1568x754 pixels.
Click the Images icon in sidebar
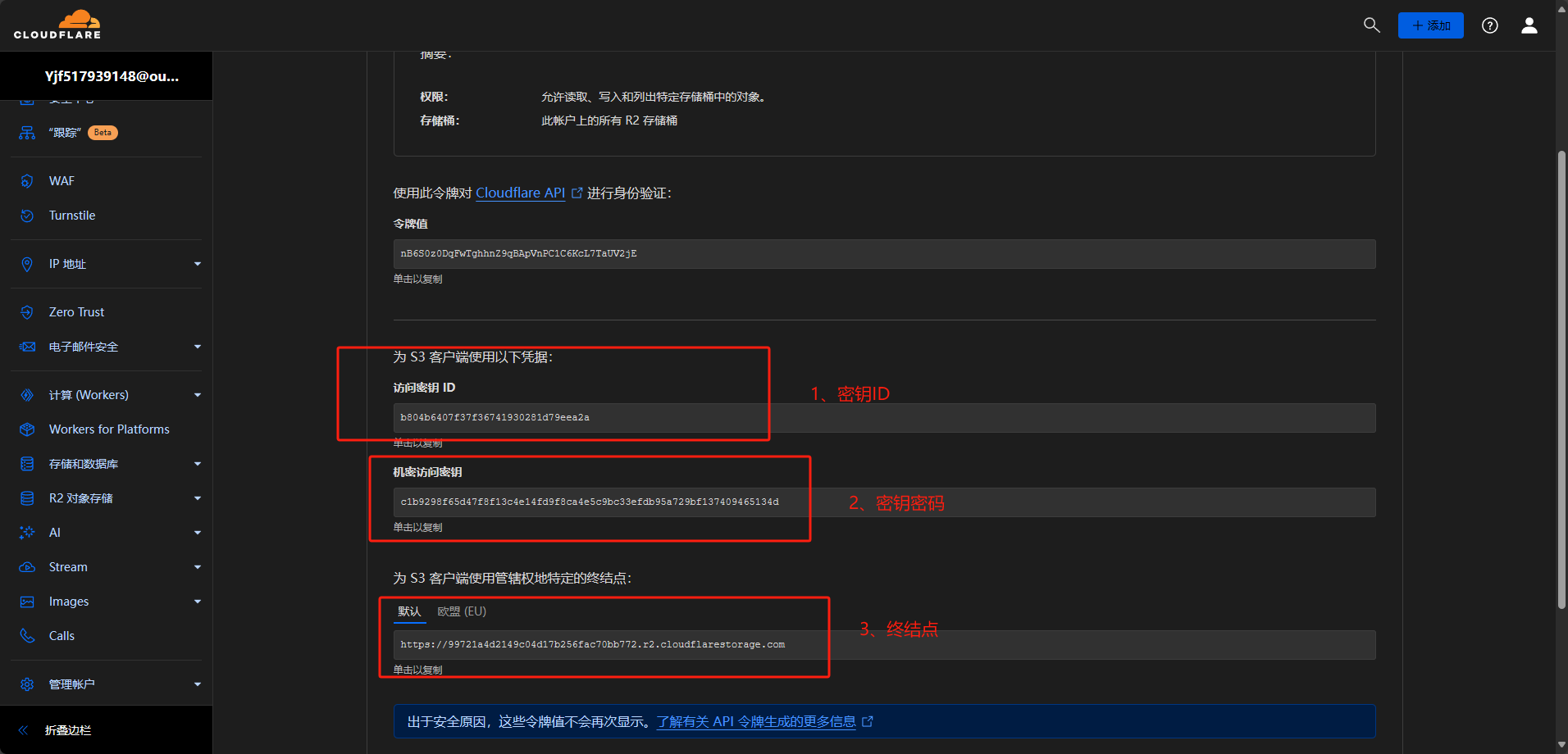point(27,602)
